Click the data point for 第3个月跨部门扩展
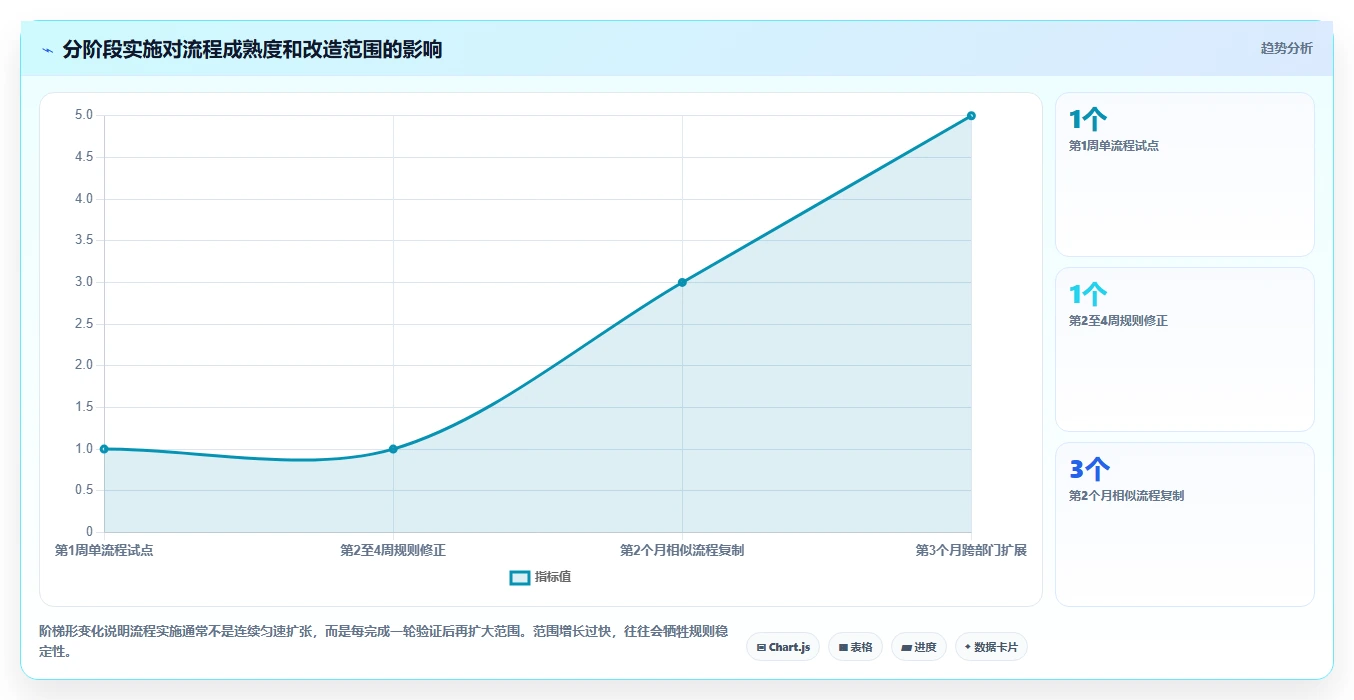Viewport: 1354px width, 700px height. pos(971,116)
